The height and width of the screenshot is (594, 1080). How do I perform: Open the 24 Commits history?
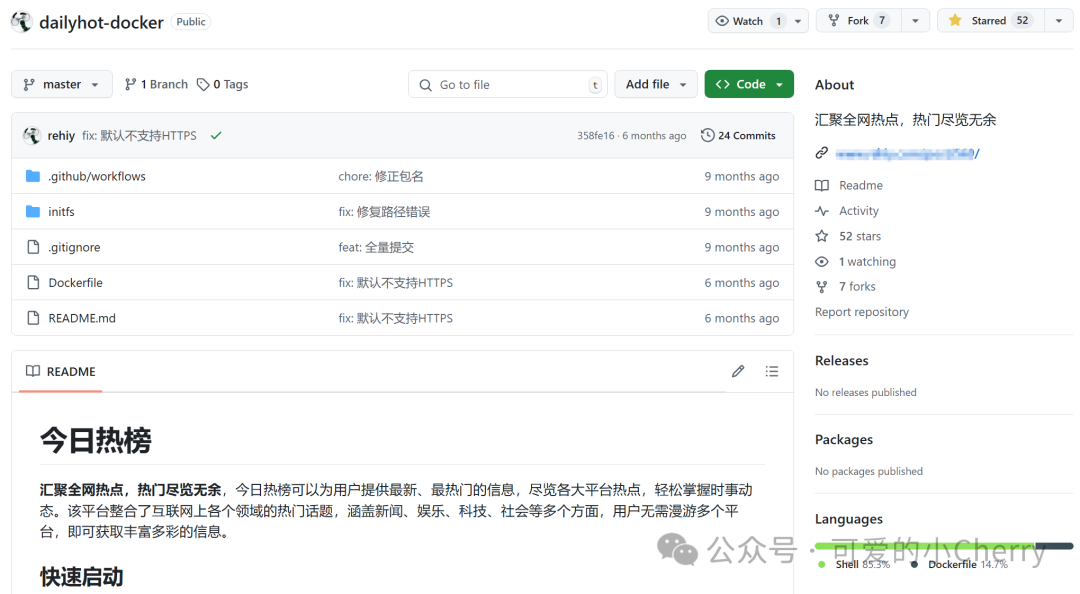click(738, 136)
